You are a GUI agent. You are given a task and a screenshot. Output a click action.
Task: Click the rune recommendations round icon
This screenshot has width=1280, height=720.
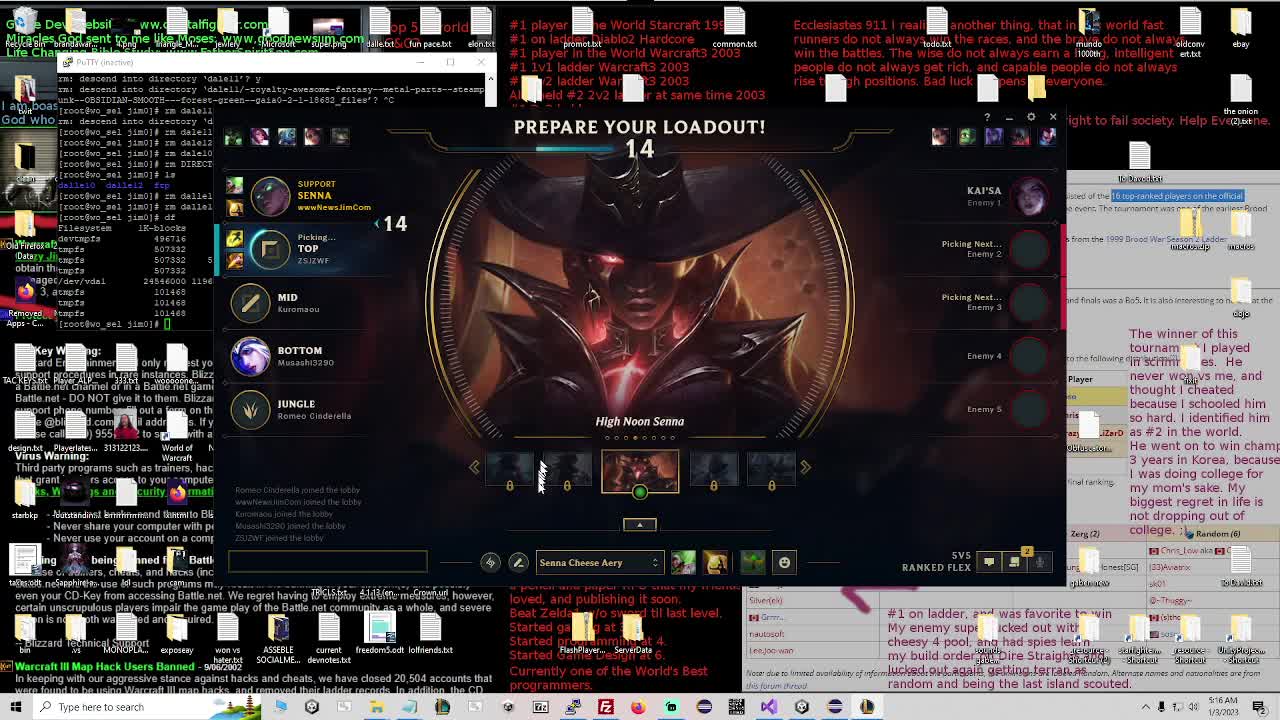pyautogui.click(x=490, y=563)
